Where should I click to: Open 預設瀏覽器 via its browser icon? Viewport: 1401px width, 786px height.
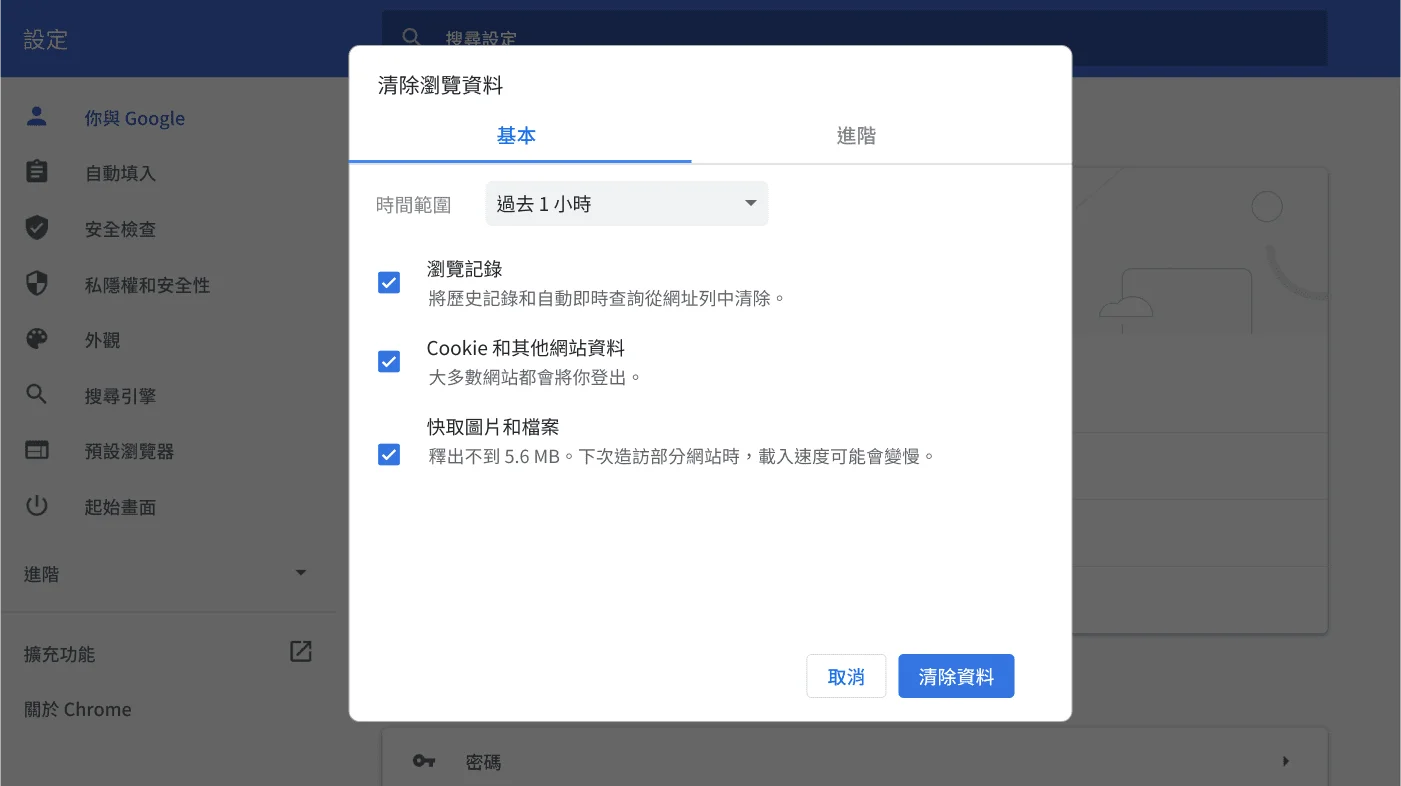tap(36, 450)
